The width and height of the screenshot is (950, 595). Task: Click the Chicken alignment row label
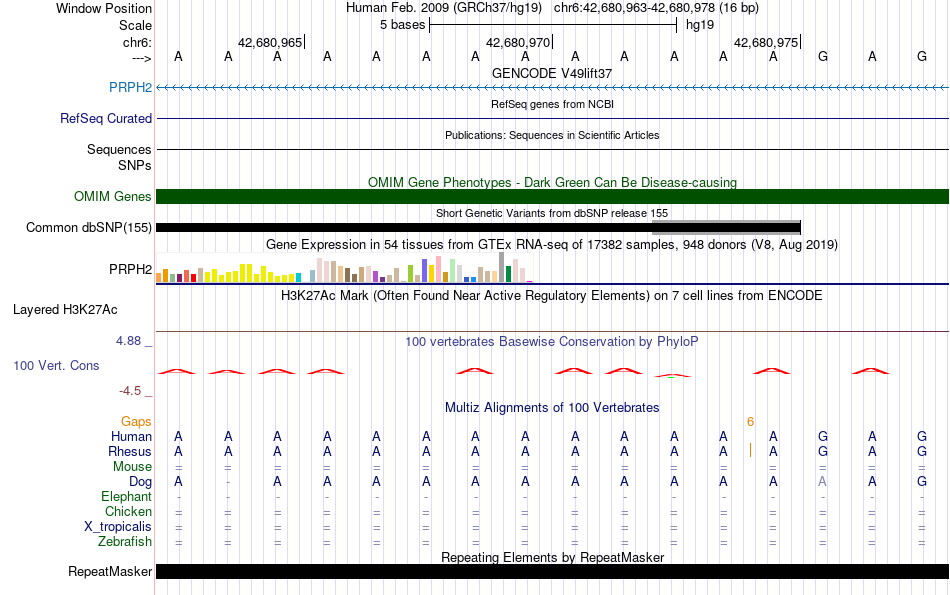[128, 511]
